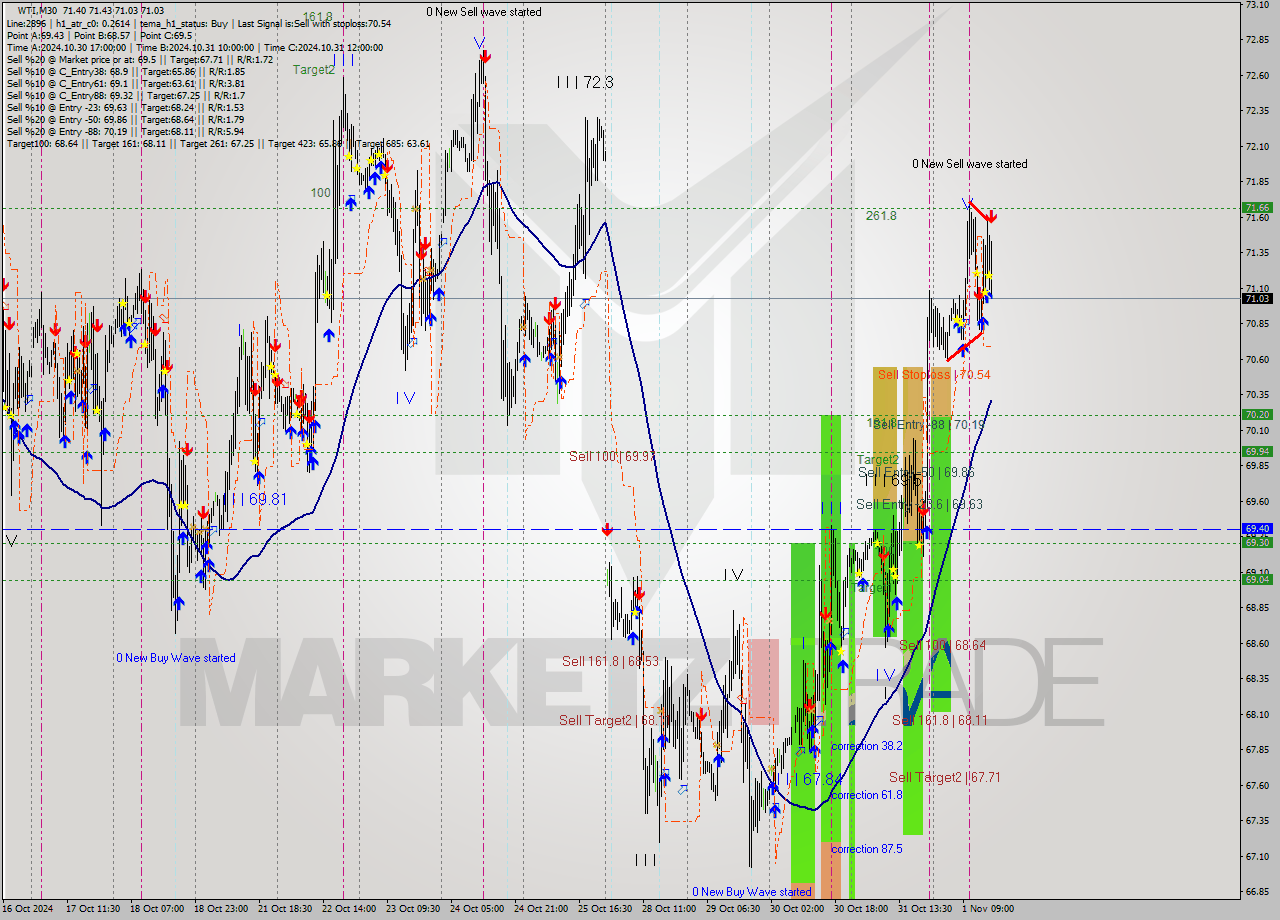
Task: Click the '18 Oct 23:00' time label
Action: pyautogui.click(x=221, y=909)
